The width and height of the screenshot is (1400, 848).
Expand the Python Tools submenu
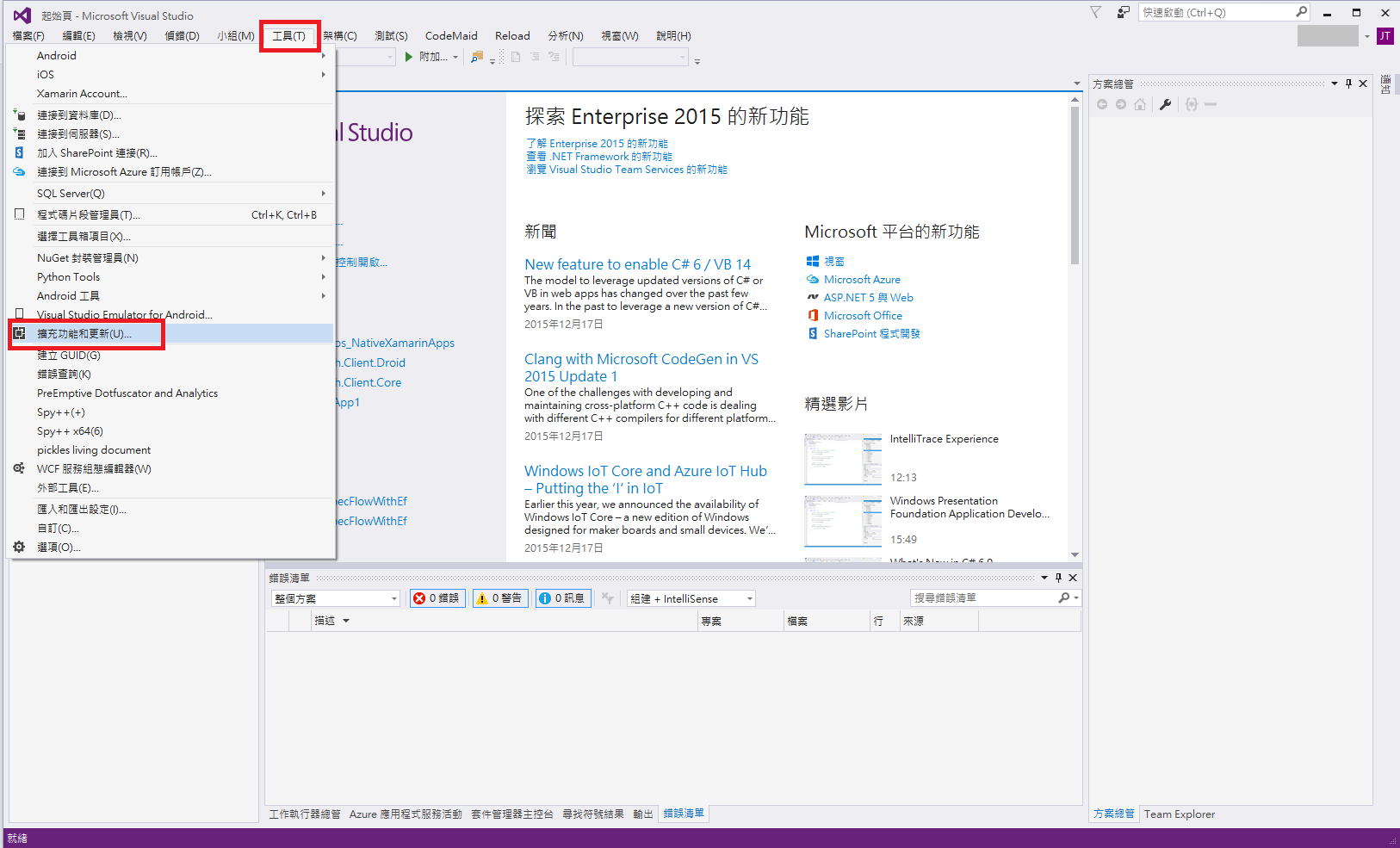point(324,276)
